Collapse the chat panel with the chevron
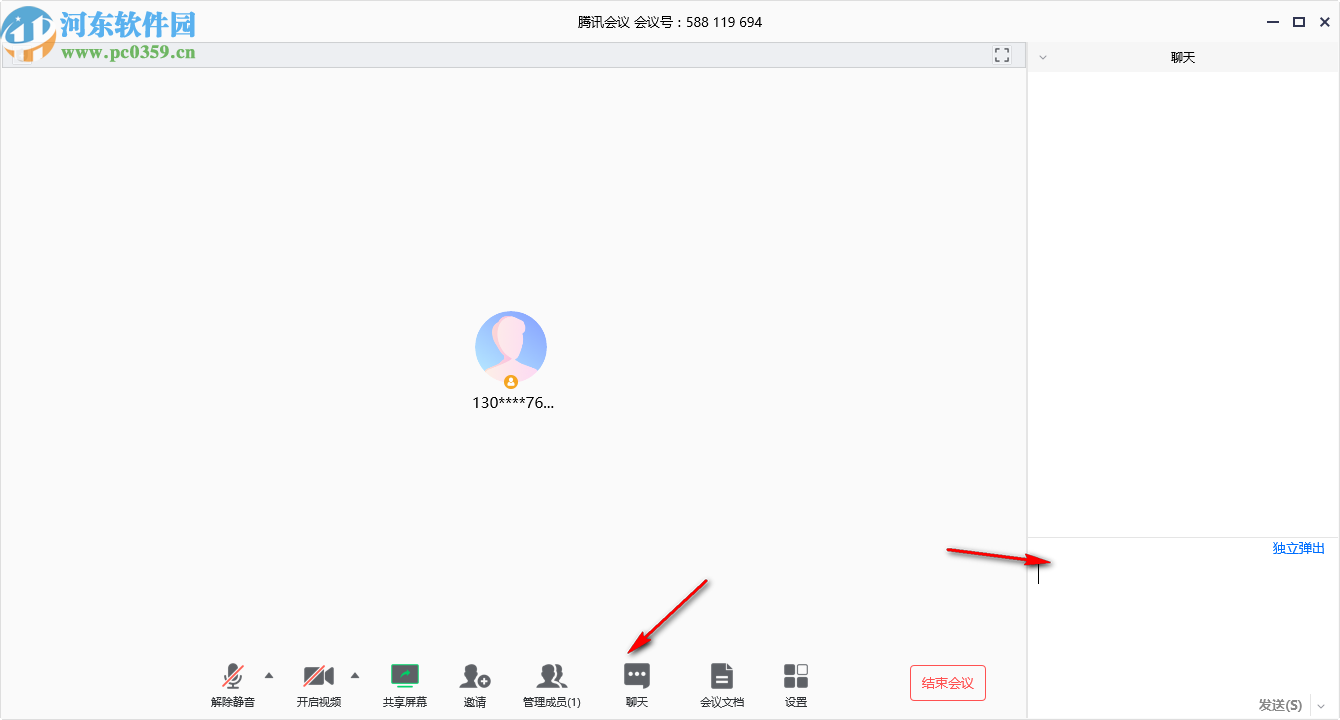Viewport: 1340px width, 720px height. 1043,57
